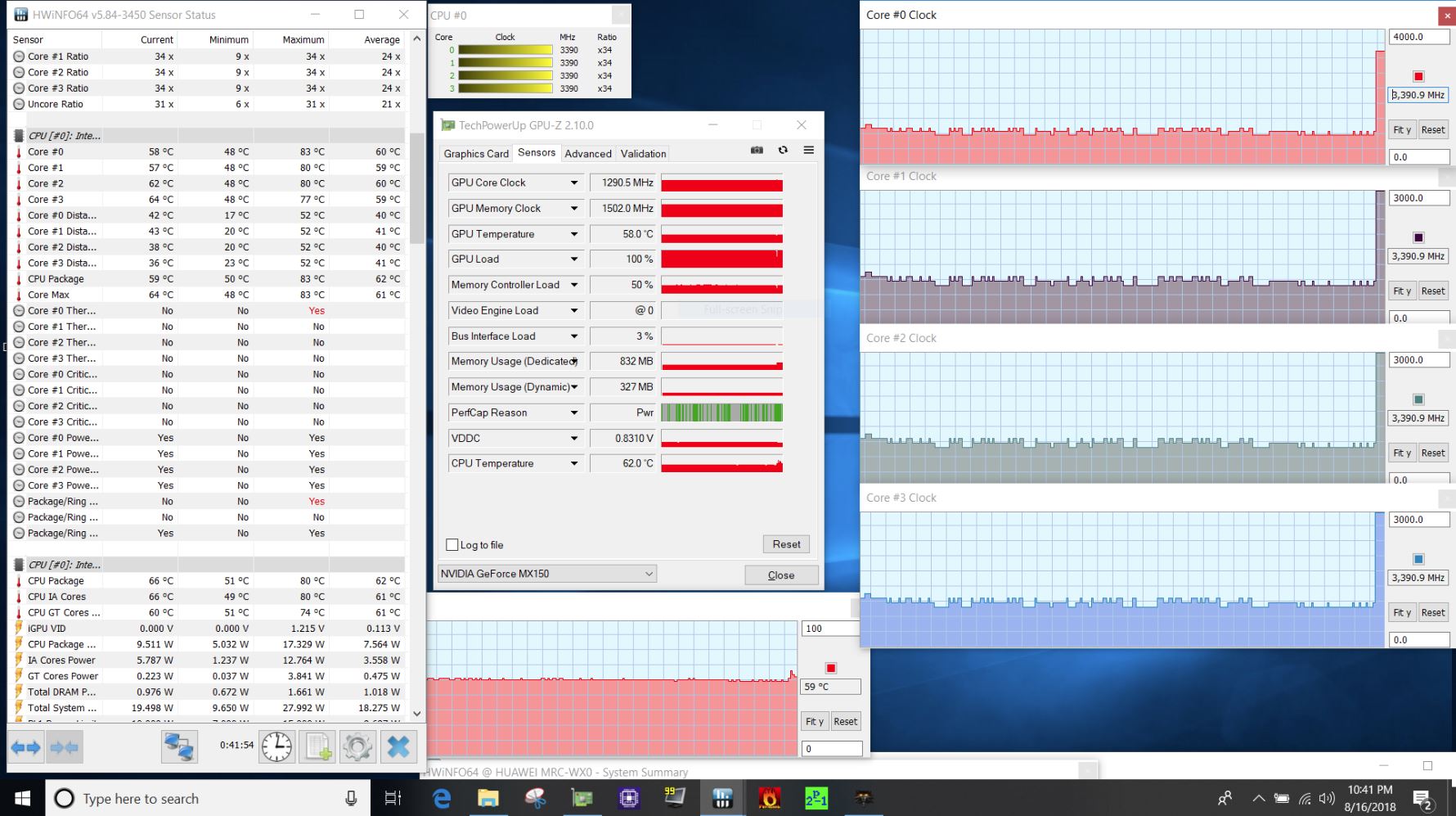Click the taskbar clock 10:41 PM

(1369, 798)
